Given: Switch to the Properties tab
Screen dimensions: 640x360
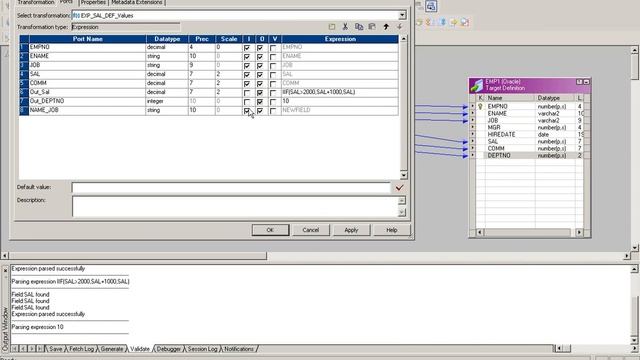Looking at the screenshot, I should [93, 2].
